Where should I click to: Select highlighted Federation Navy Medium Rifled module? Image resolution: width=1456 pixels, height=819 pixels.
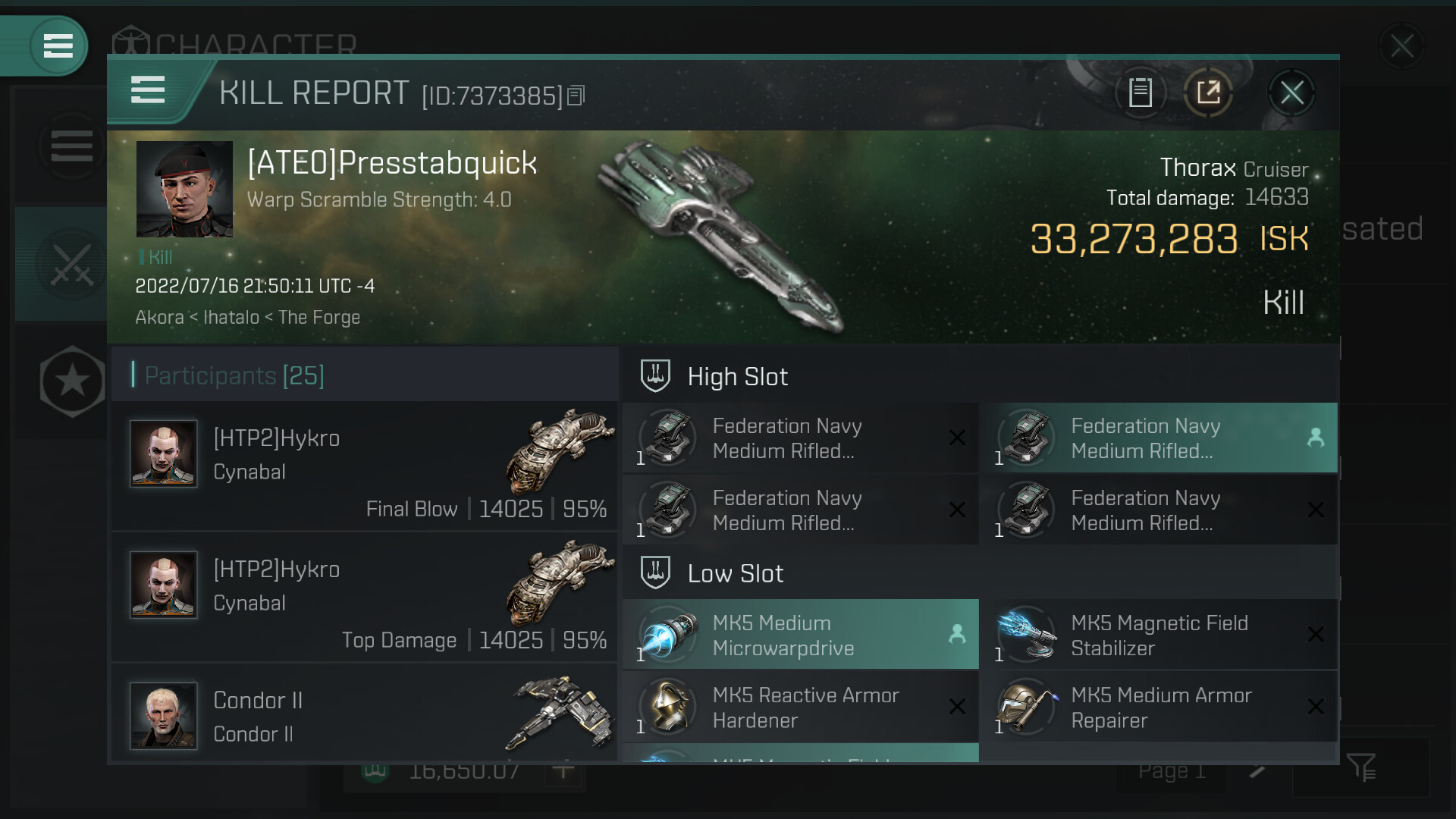[1158, 438]
